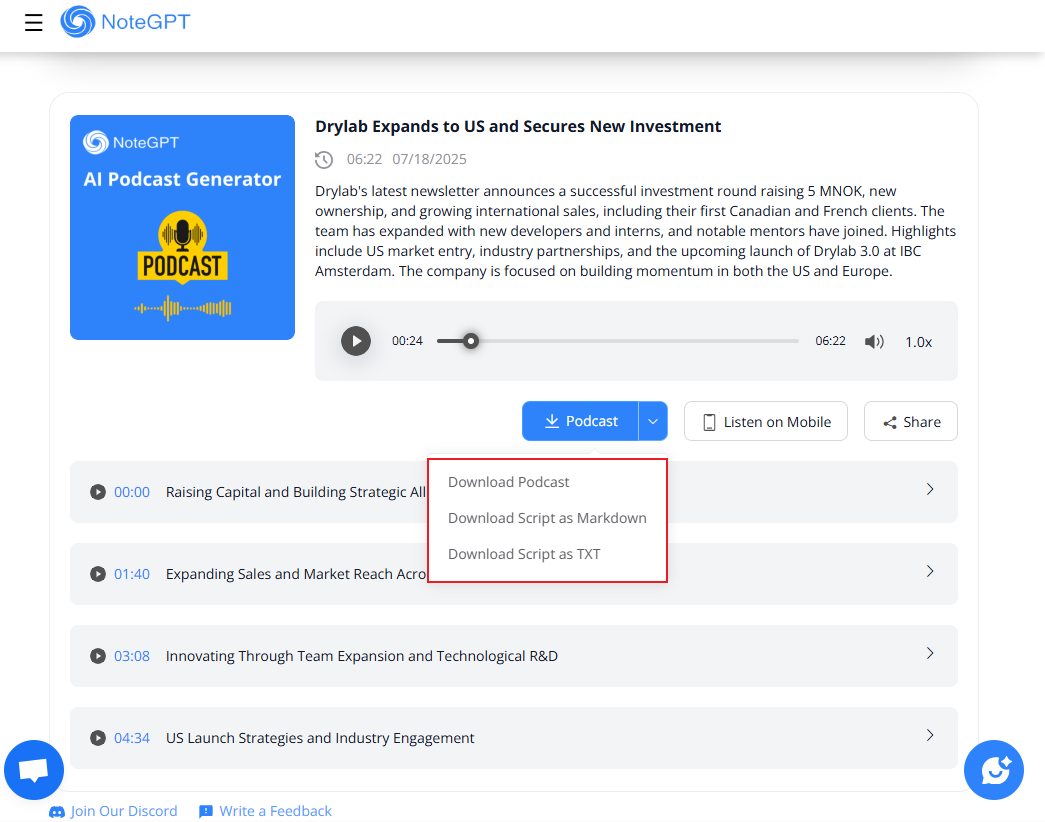Image resolution: width=1045 pixels, height=822 pixels.
Task: Open the hamburger menu
Action: pyautogui.click(x=33, y=23)
